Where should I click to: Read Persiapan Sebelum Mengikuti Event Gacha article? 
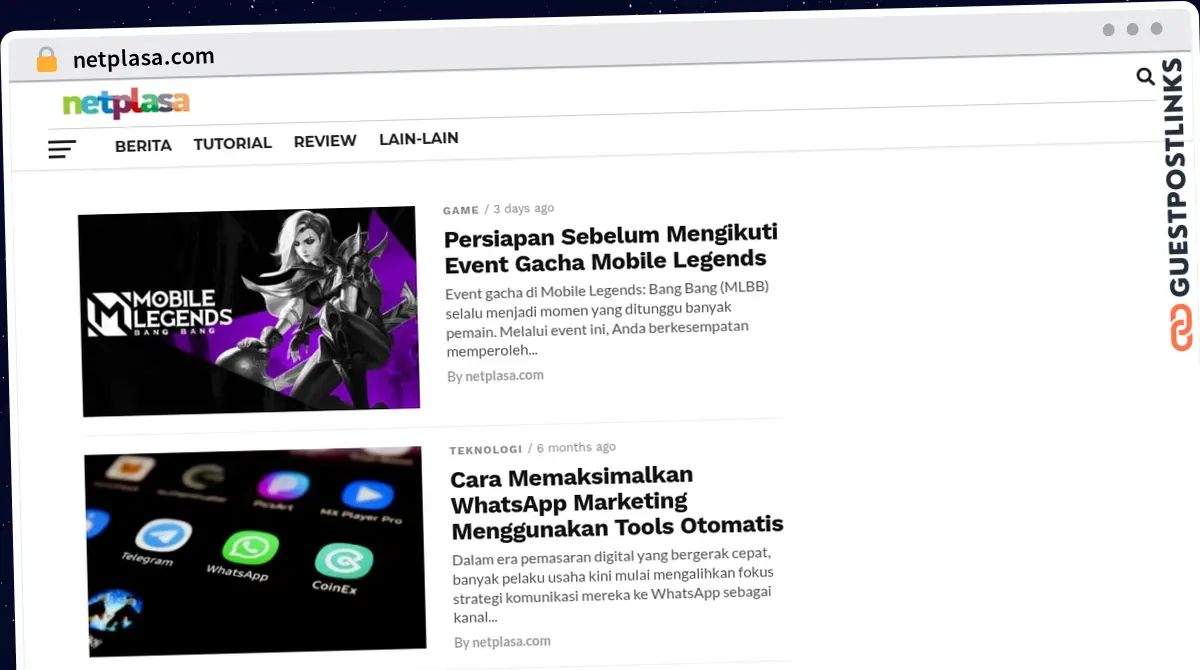point(611,248)
